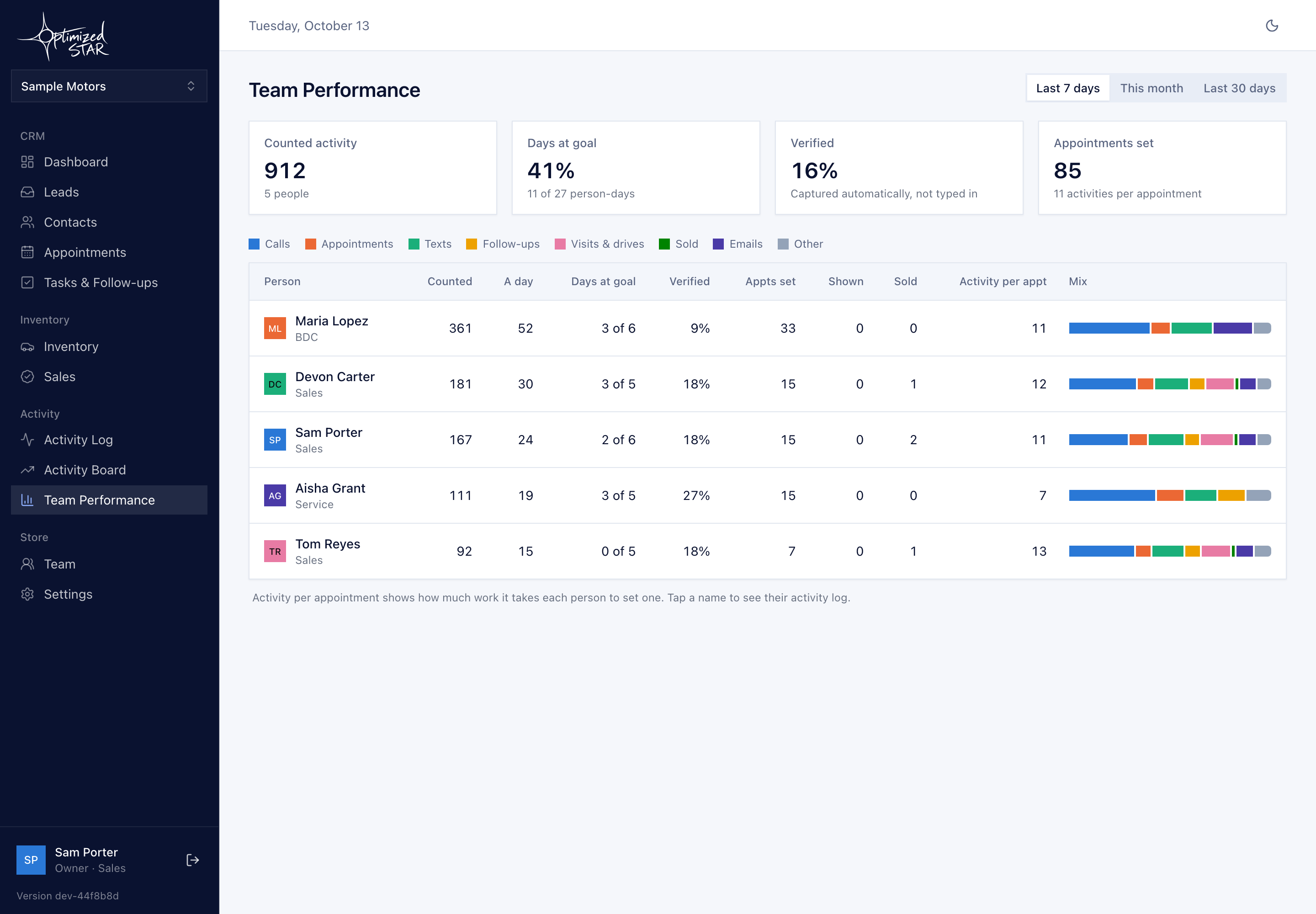The image size is (1316, 914).
Task: Open Devon Carter's activity log
Action: point(335,377)
